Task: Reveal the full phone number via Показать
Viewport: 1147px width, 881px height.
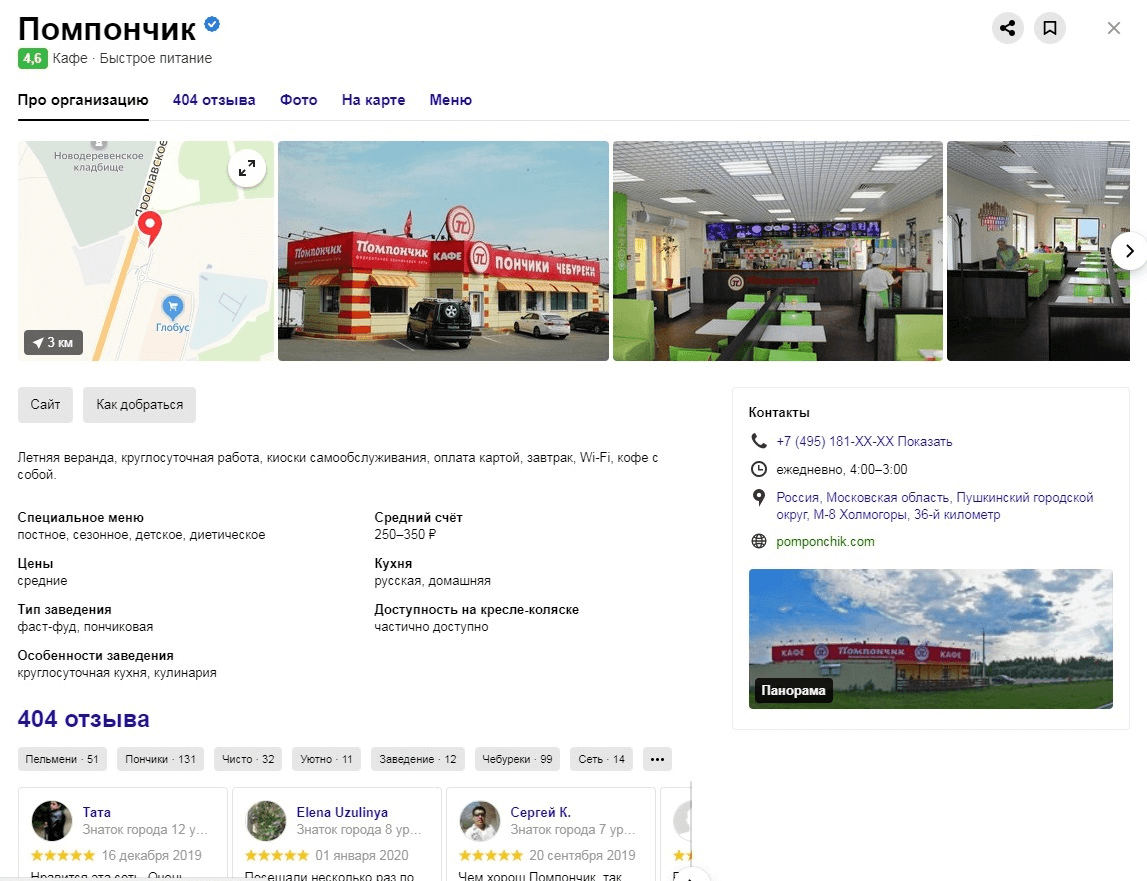Action: point(925,441)
